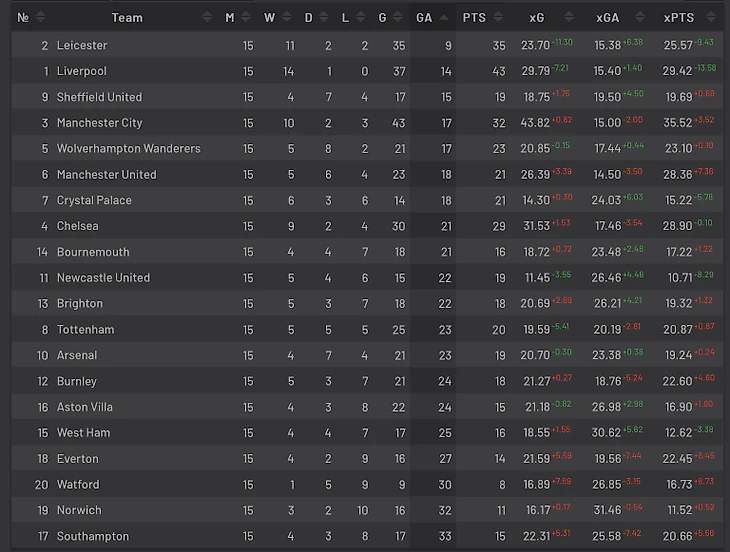730x552 pixels.
Task: Click the PTS column header label
Action: pyautogui.click(x=474, y=18)
